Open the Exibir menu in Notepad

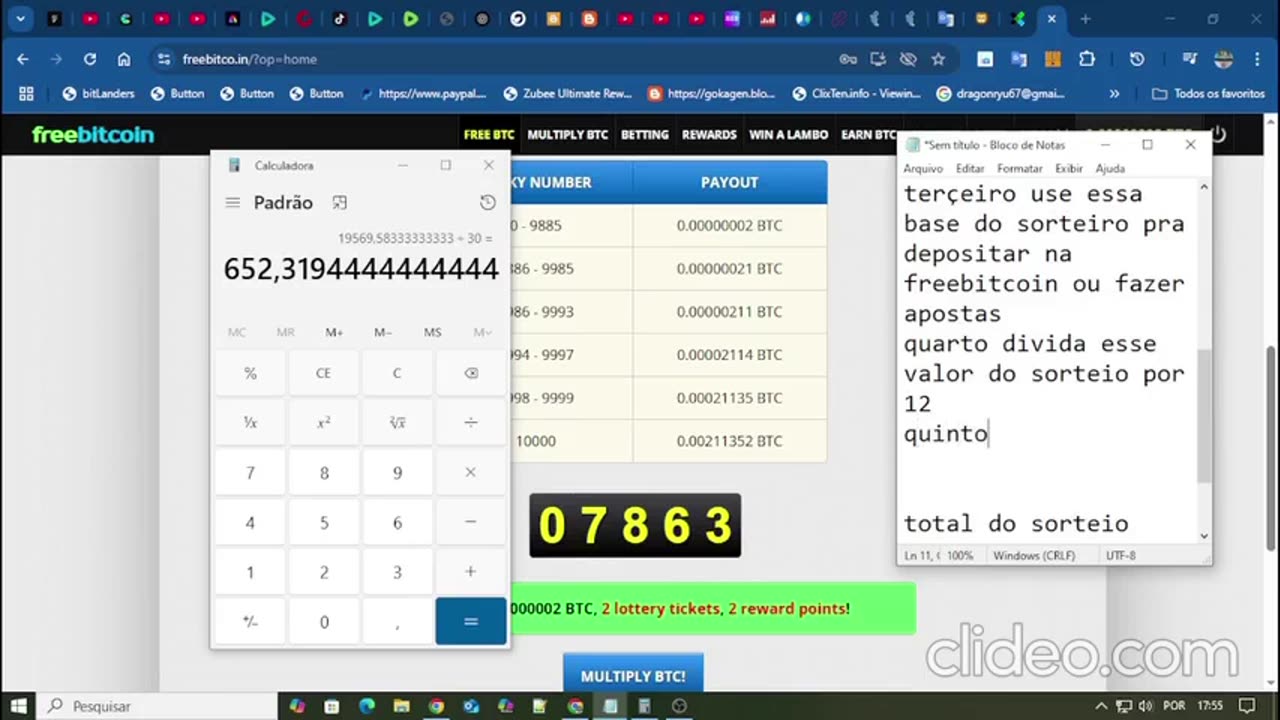1069,169
